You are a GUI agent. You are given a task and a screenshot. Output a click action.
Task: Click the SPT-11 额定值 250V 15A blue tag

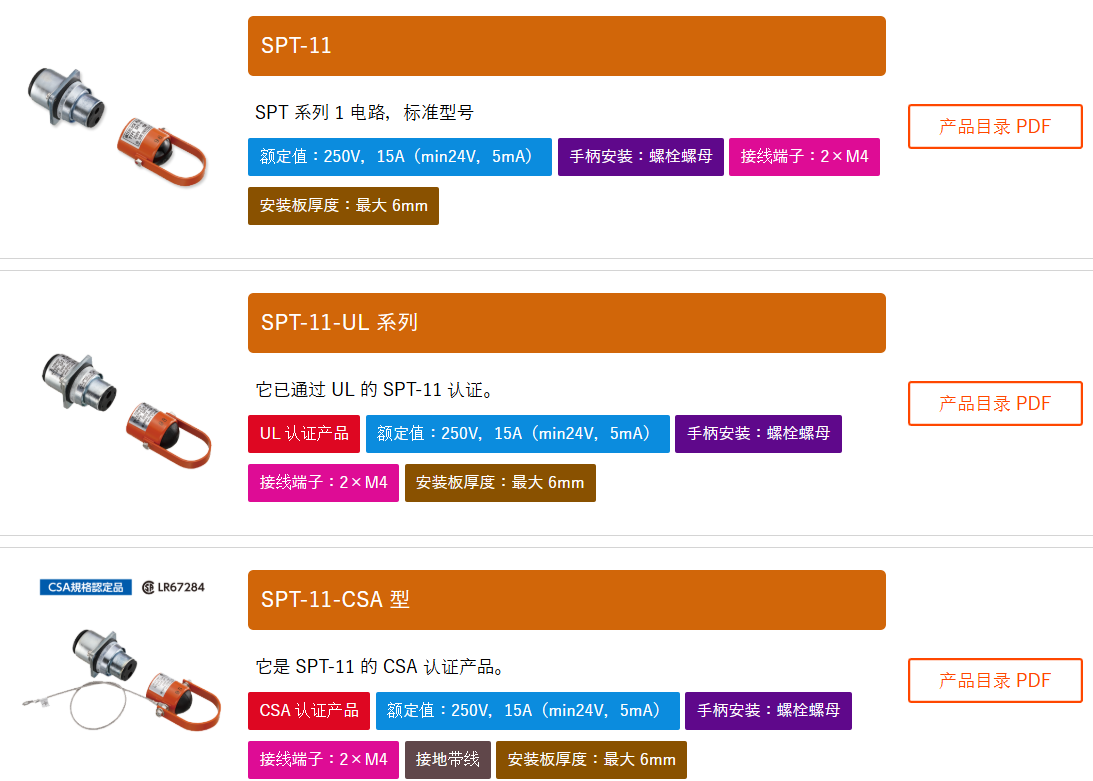pos(399,157)
